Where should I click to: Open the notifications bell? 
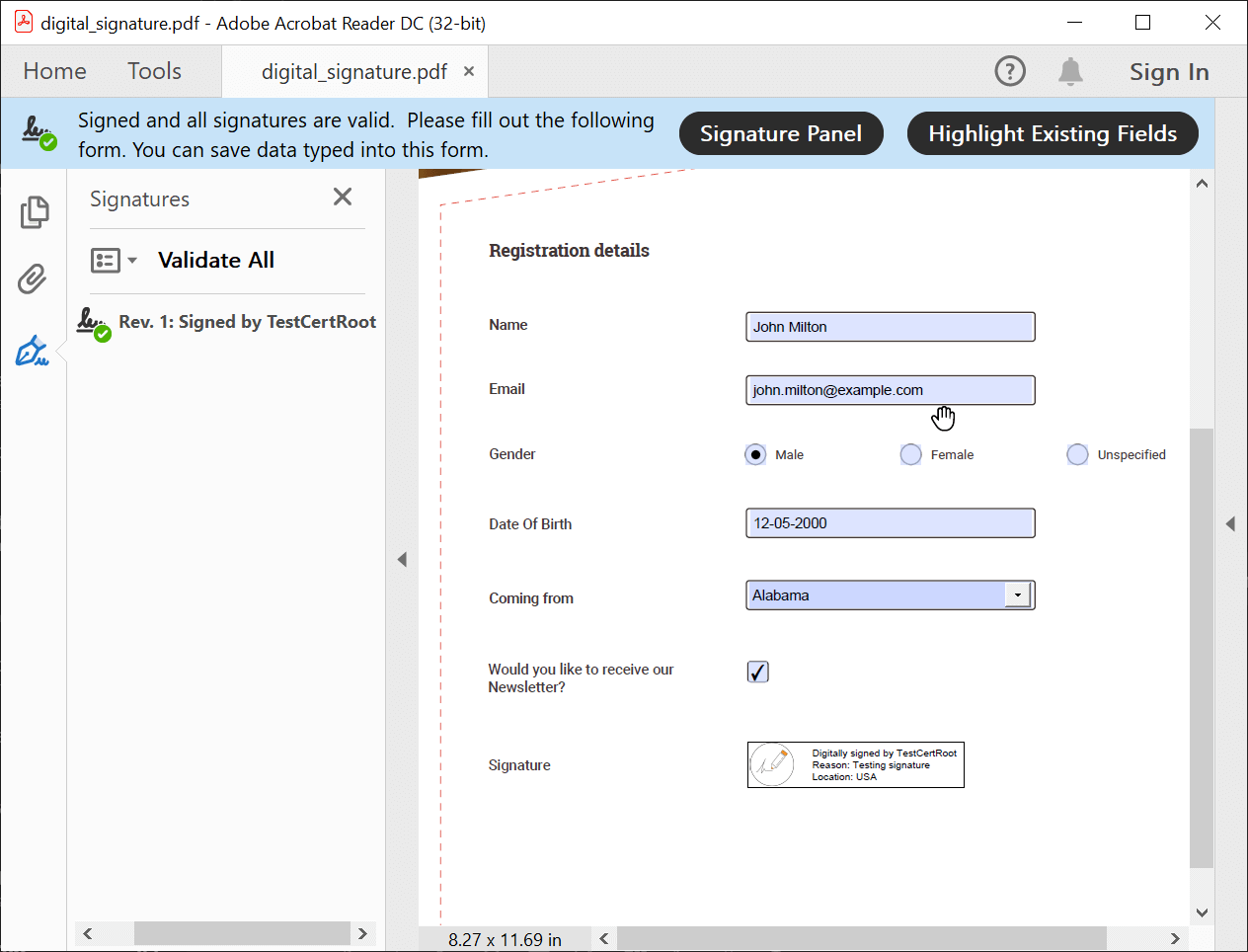1070,71
